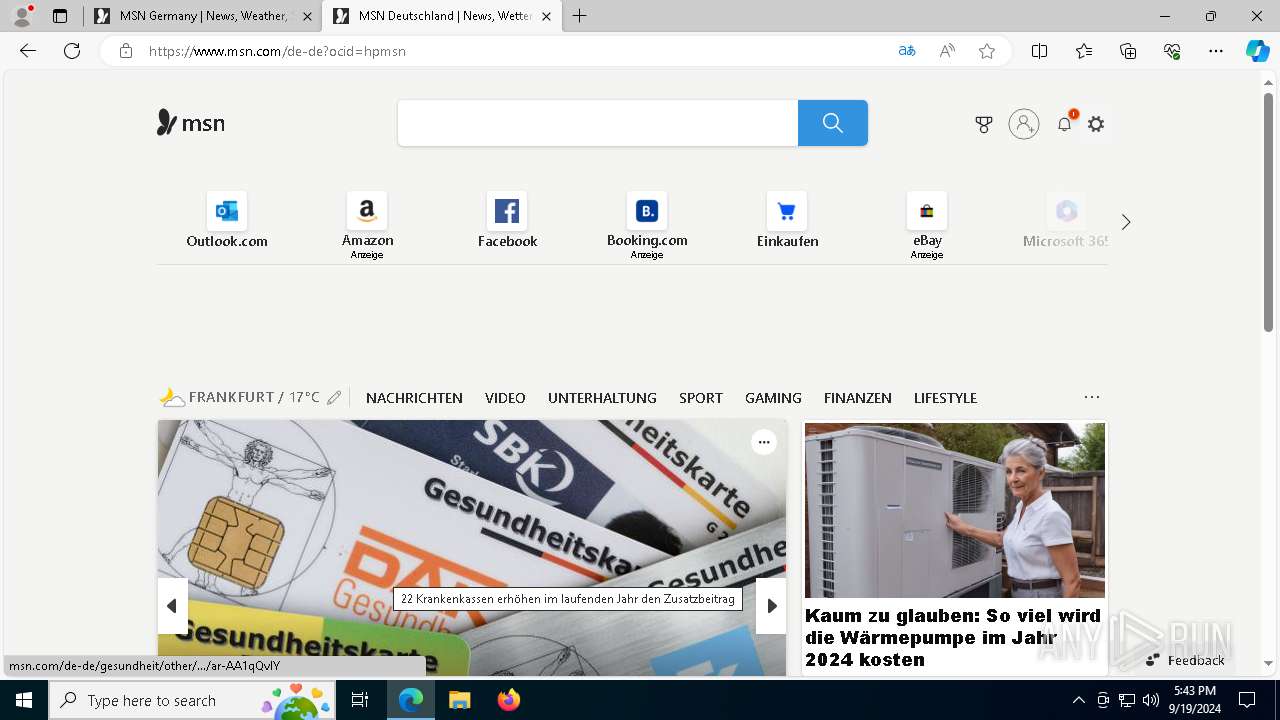
Task: Add page to favorites star icon
Action: pyautogui.click(x=987, y=51)
